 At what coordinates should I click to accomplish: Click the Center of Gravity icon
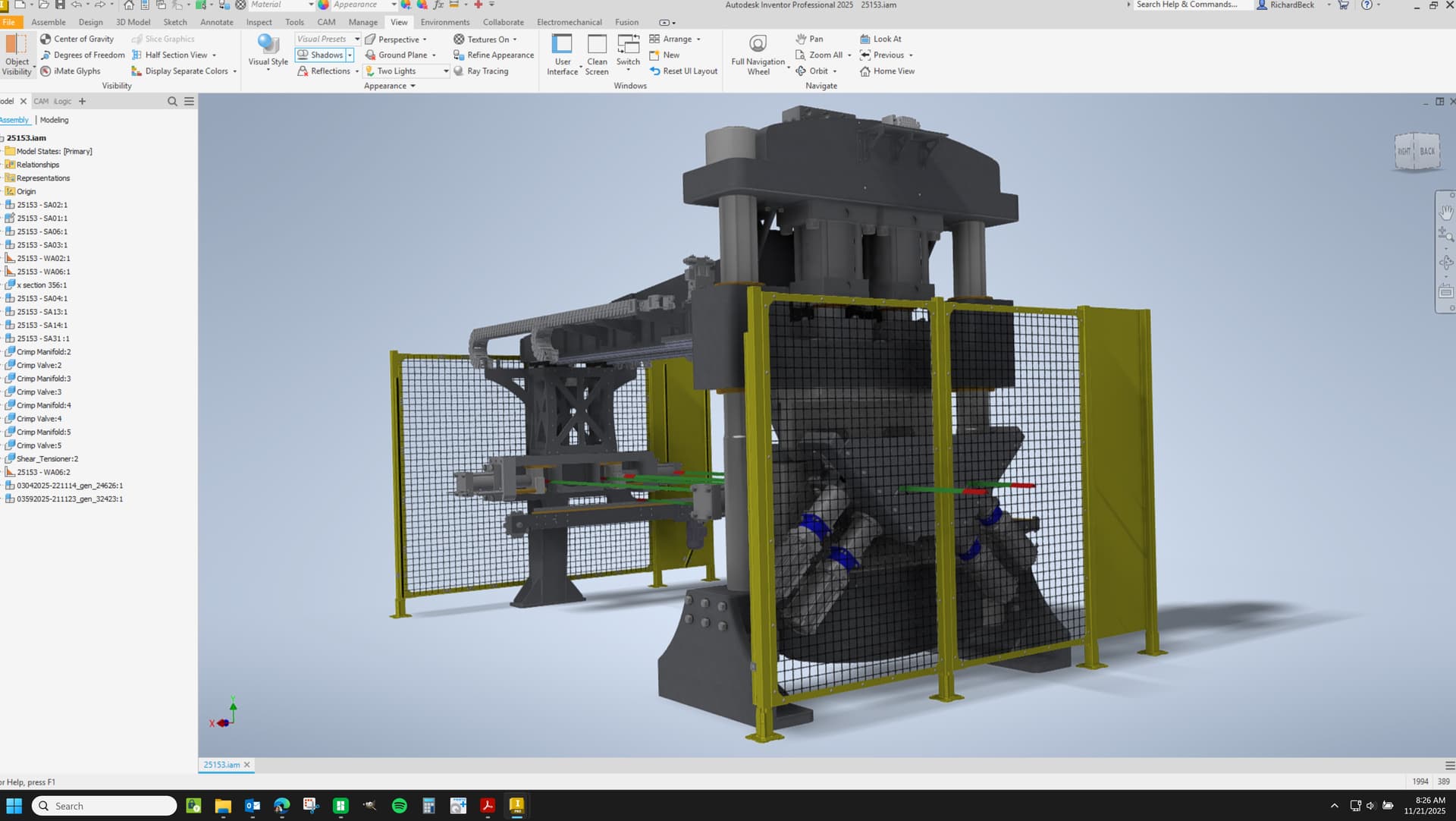pyautogui.click(x=45, y=39)
